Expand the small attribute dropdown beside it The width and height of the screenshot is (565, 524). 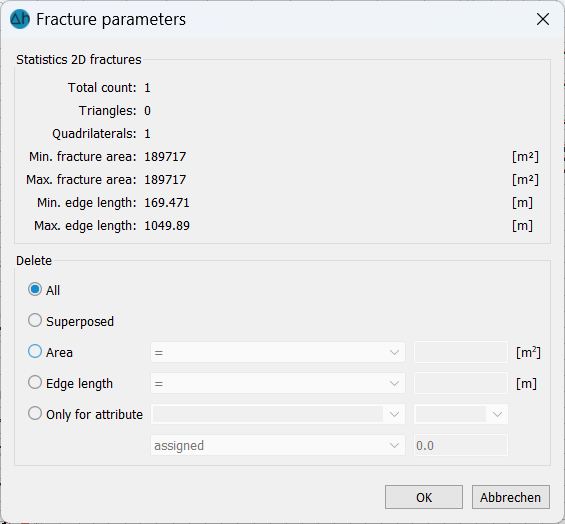tap(461, 414)
